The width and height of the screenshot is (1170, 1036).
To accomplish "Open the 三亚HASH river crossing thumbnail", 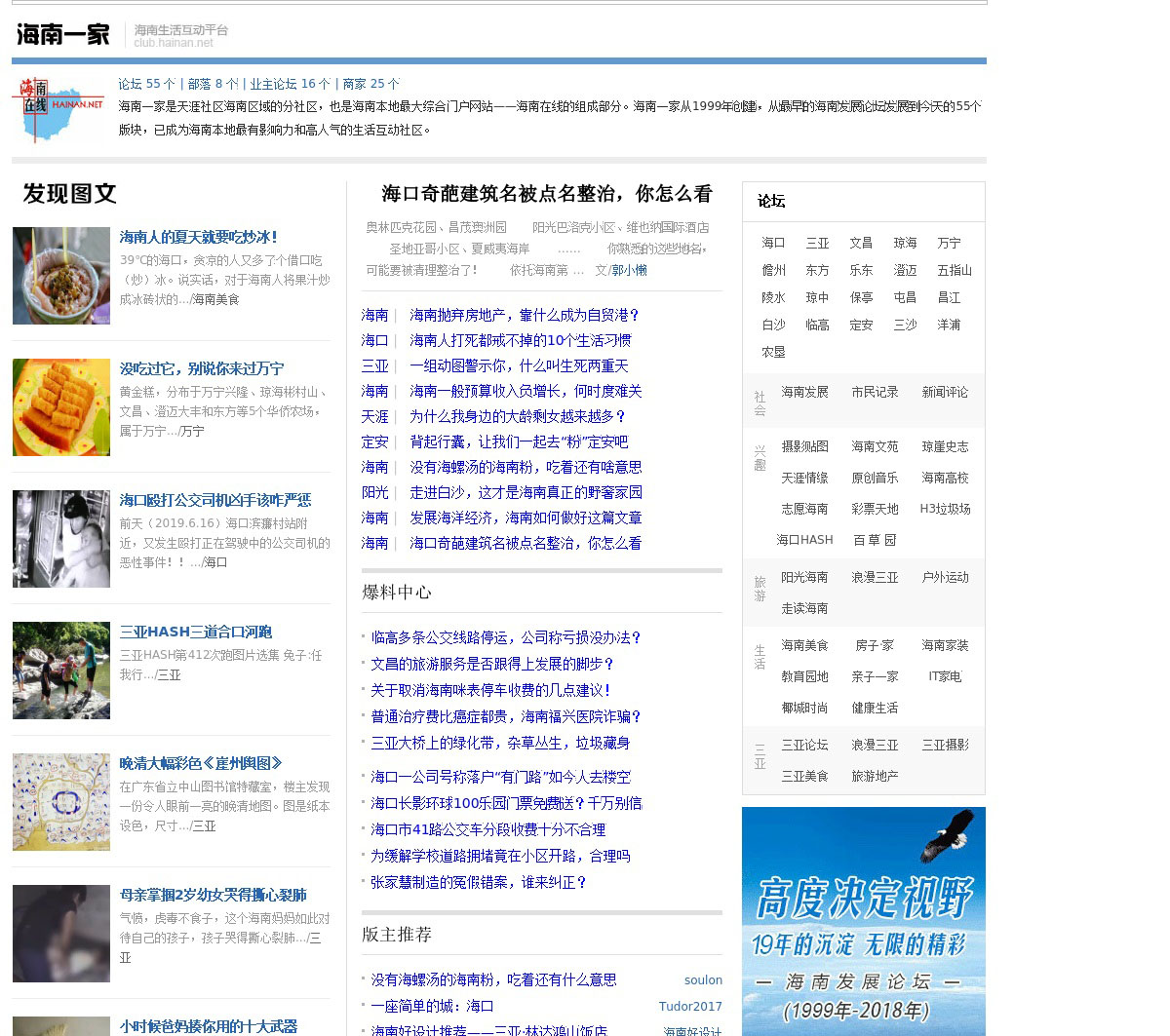I will tap(61, 671).
